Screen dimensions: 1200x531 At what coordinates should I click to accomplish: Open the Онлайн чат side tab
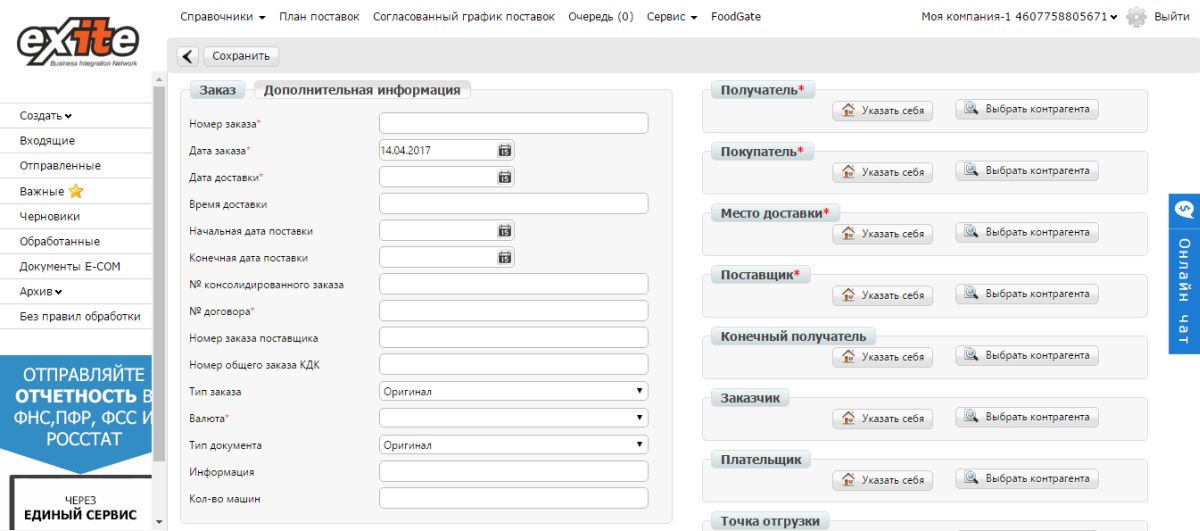[x=1184, y=273]
